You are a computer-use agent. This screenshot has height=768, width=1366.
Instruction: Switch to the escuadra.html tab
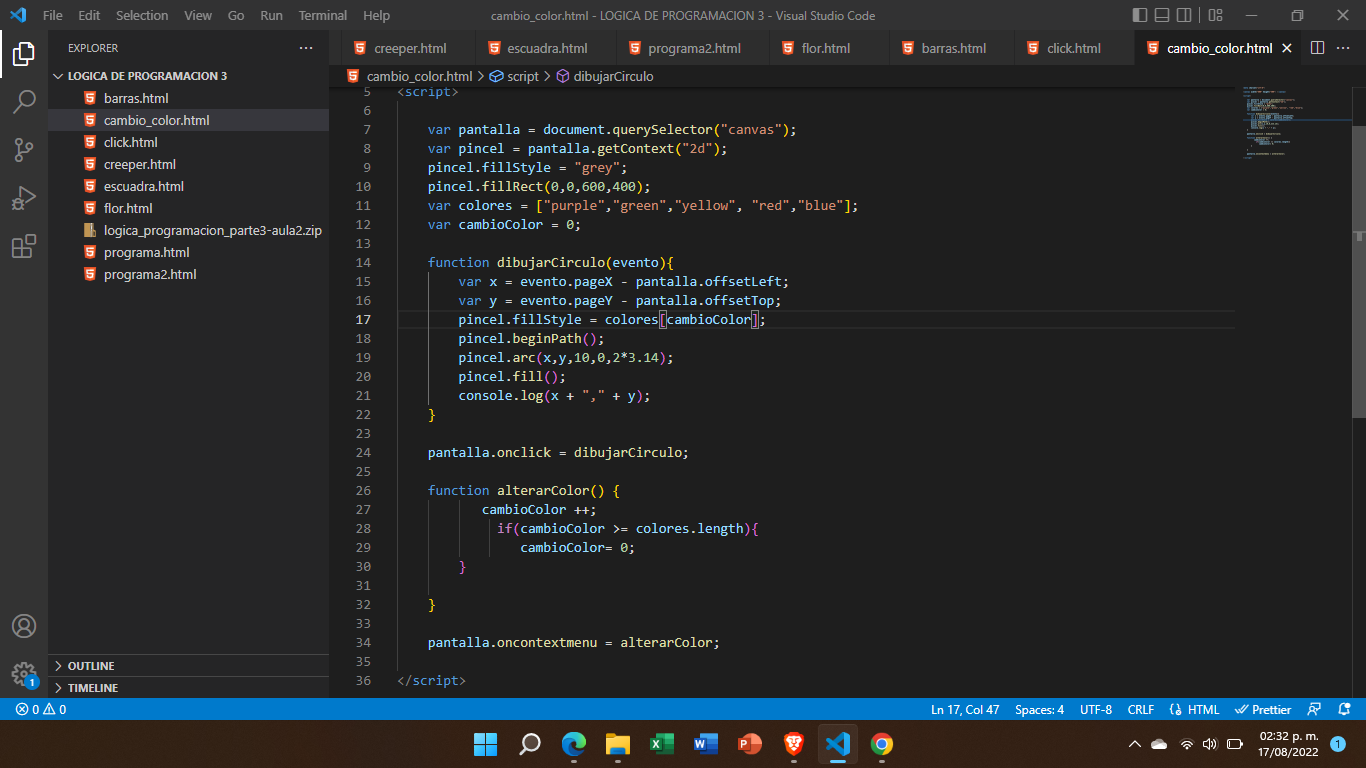547,48
